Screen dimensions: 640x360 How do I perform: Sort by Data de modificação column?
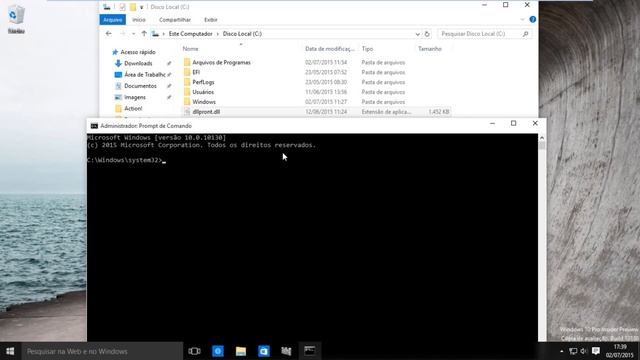click(x=330, y=49)
